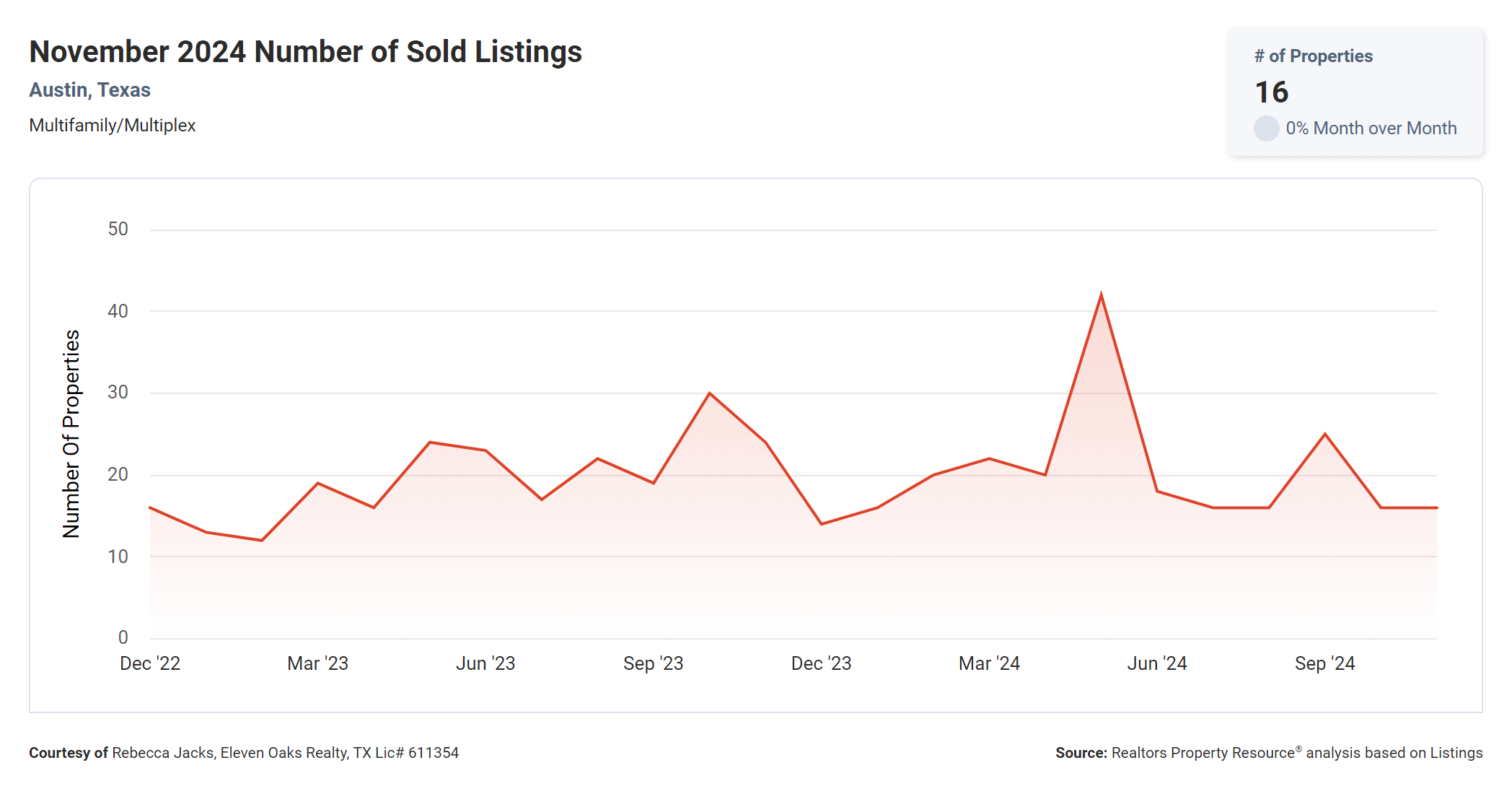Click the Sep '23 x-axis label

click(653, 663)
